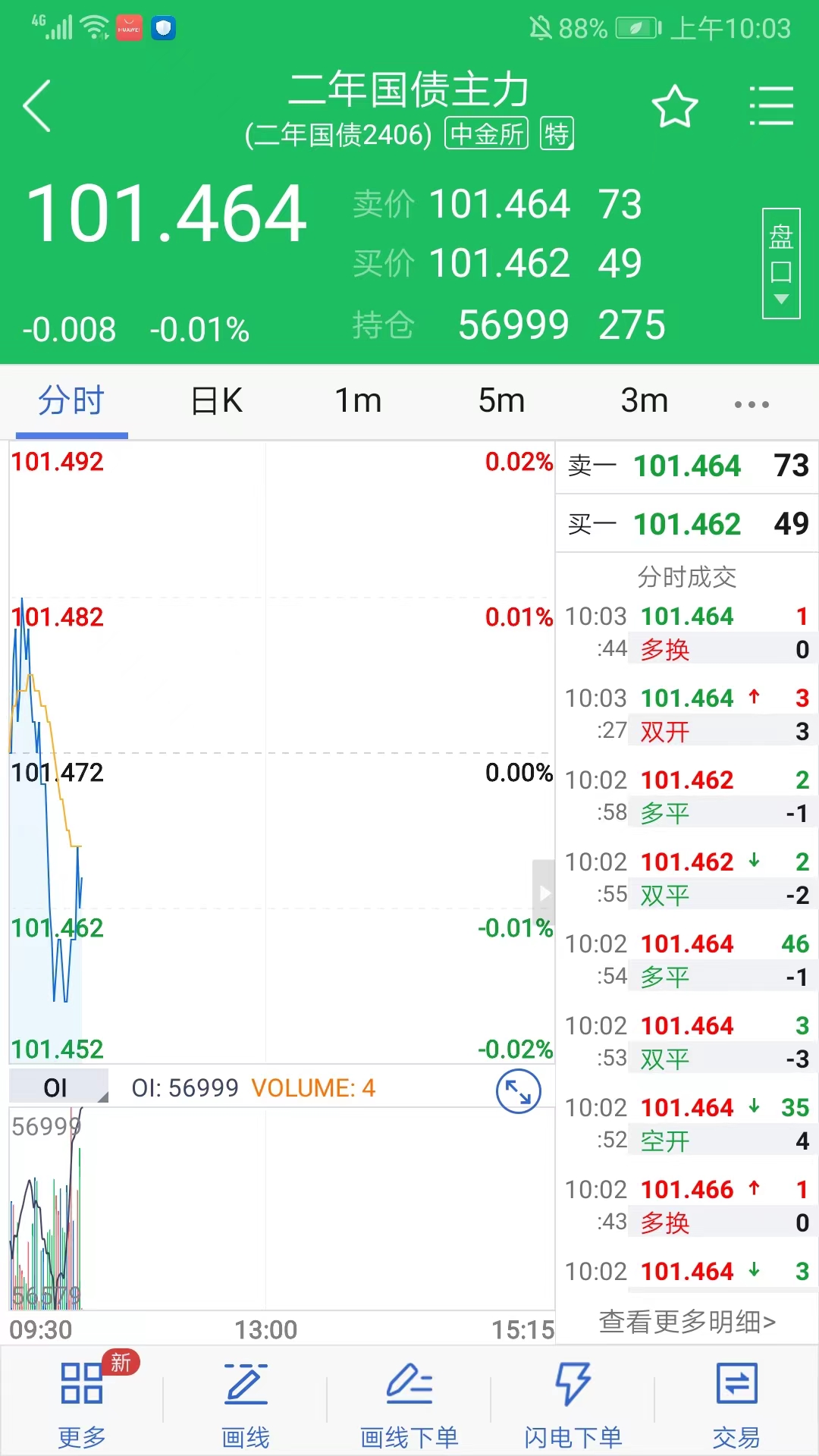Select the 3m chart tab
Viewport: 819px width, 1456px height.
[644, 401]
